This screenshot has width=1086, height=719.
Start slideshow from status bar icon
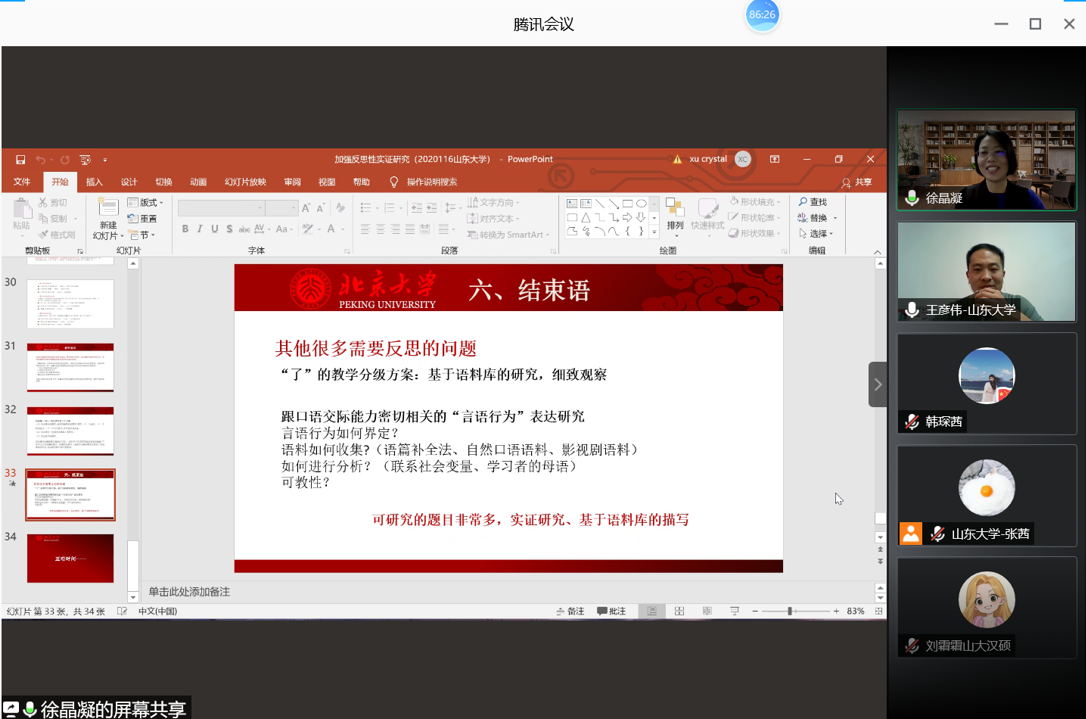tap(734, 611)
